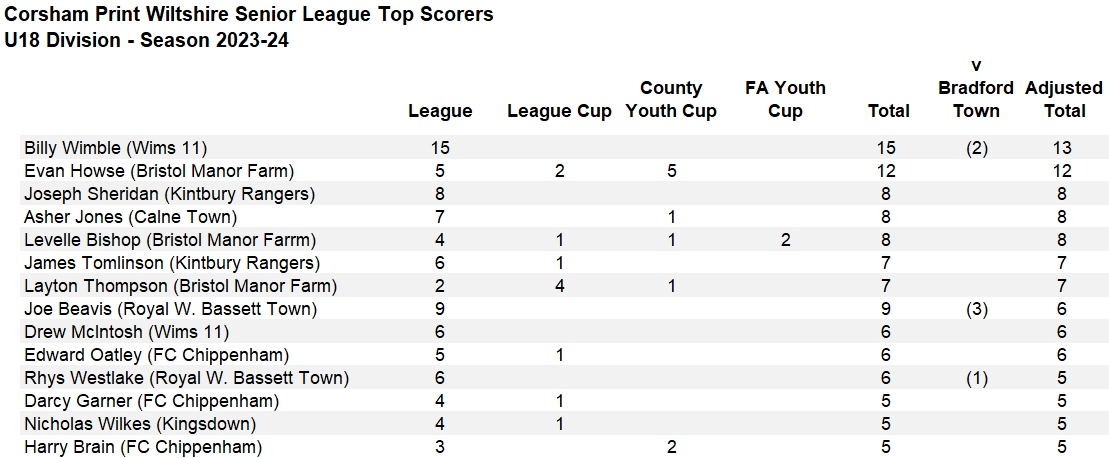Image resolution: width=1109 pixels, height=458 pixels.
Task: Click the League column header
Action: coord(440,111)
